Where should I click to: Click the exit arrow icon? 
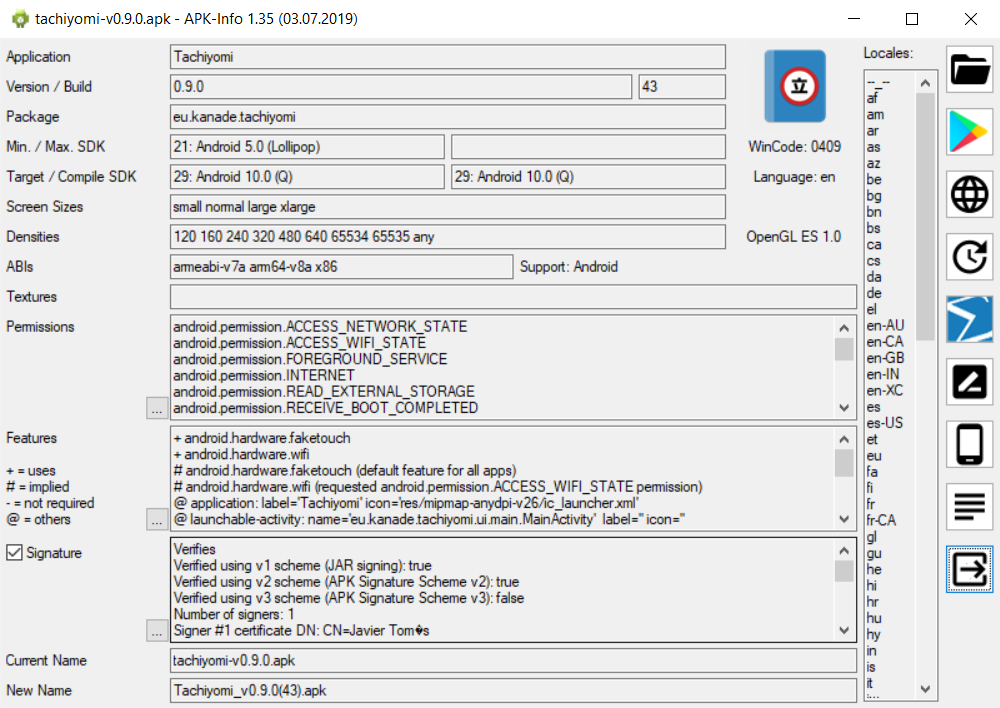click(969, 569)
